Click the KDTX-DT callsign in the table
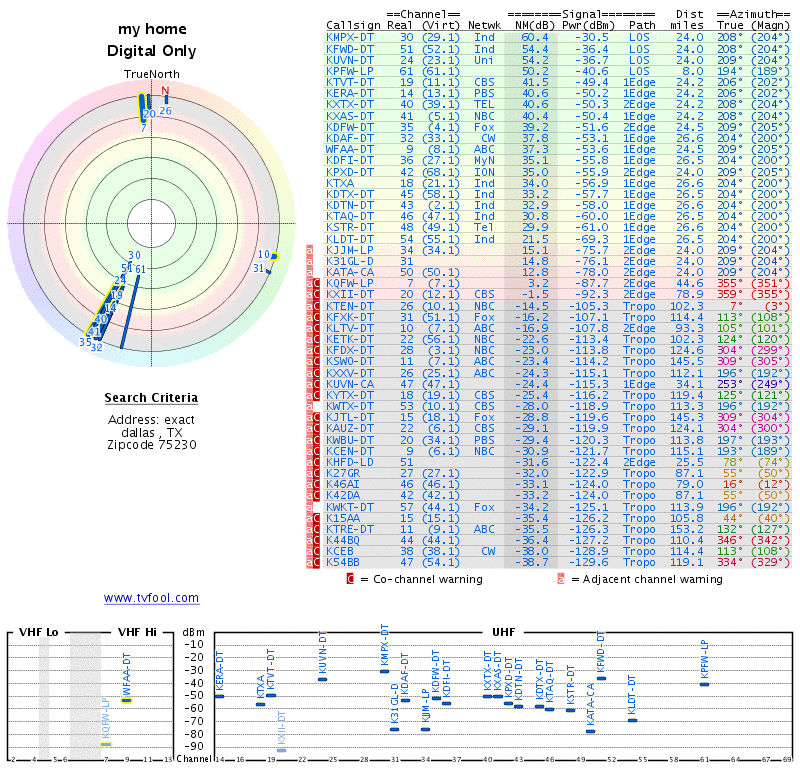 tap(350, 194)
